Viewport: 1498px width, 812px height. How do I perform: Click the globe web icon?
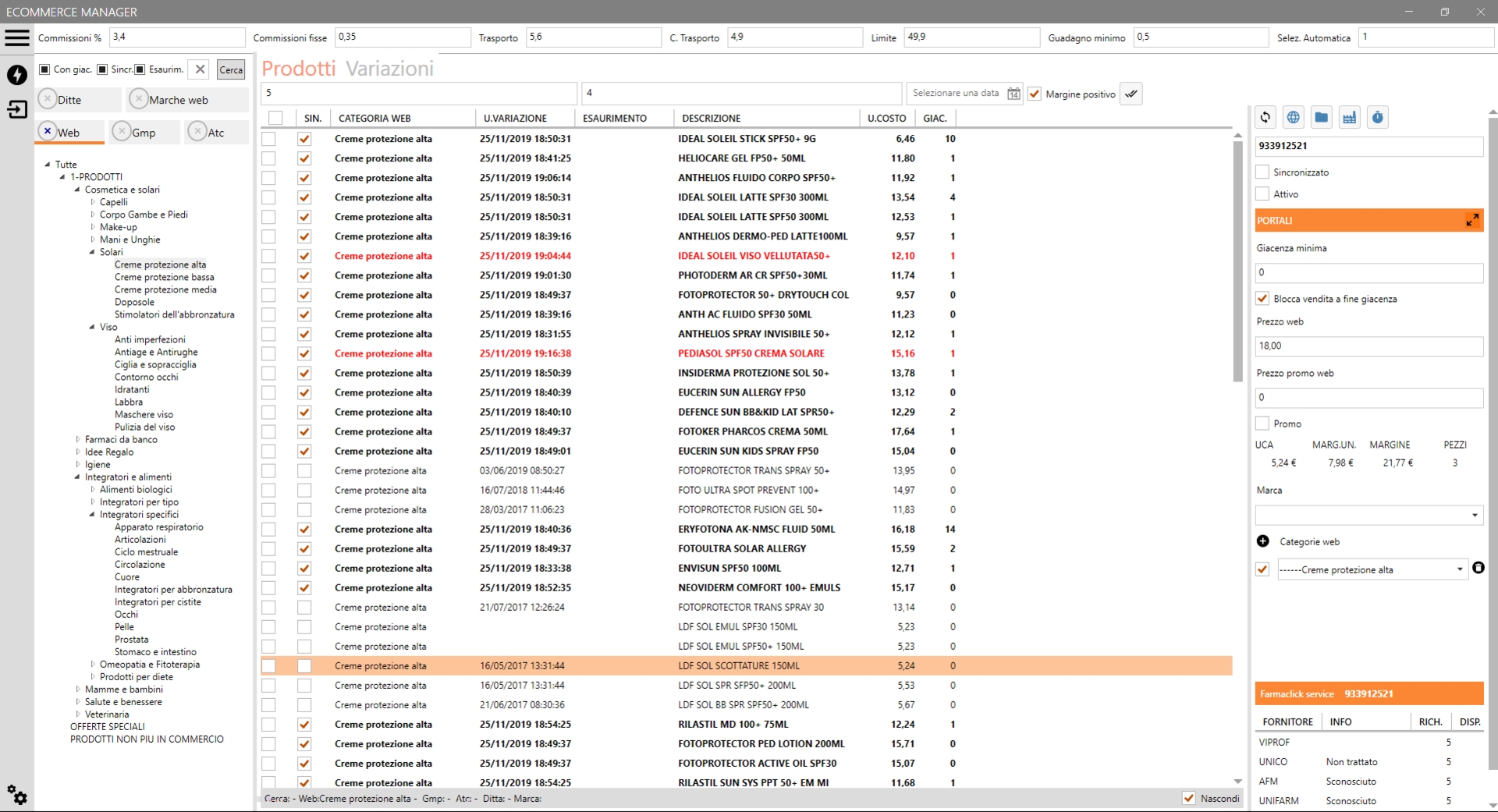(x=1294, y=118)
